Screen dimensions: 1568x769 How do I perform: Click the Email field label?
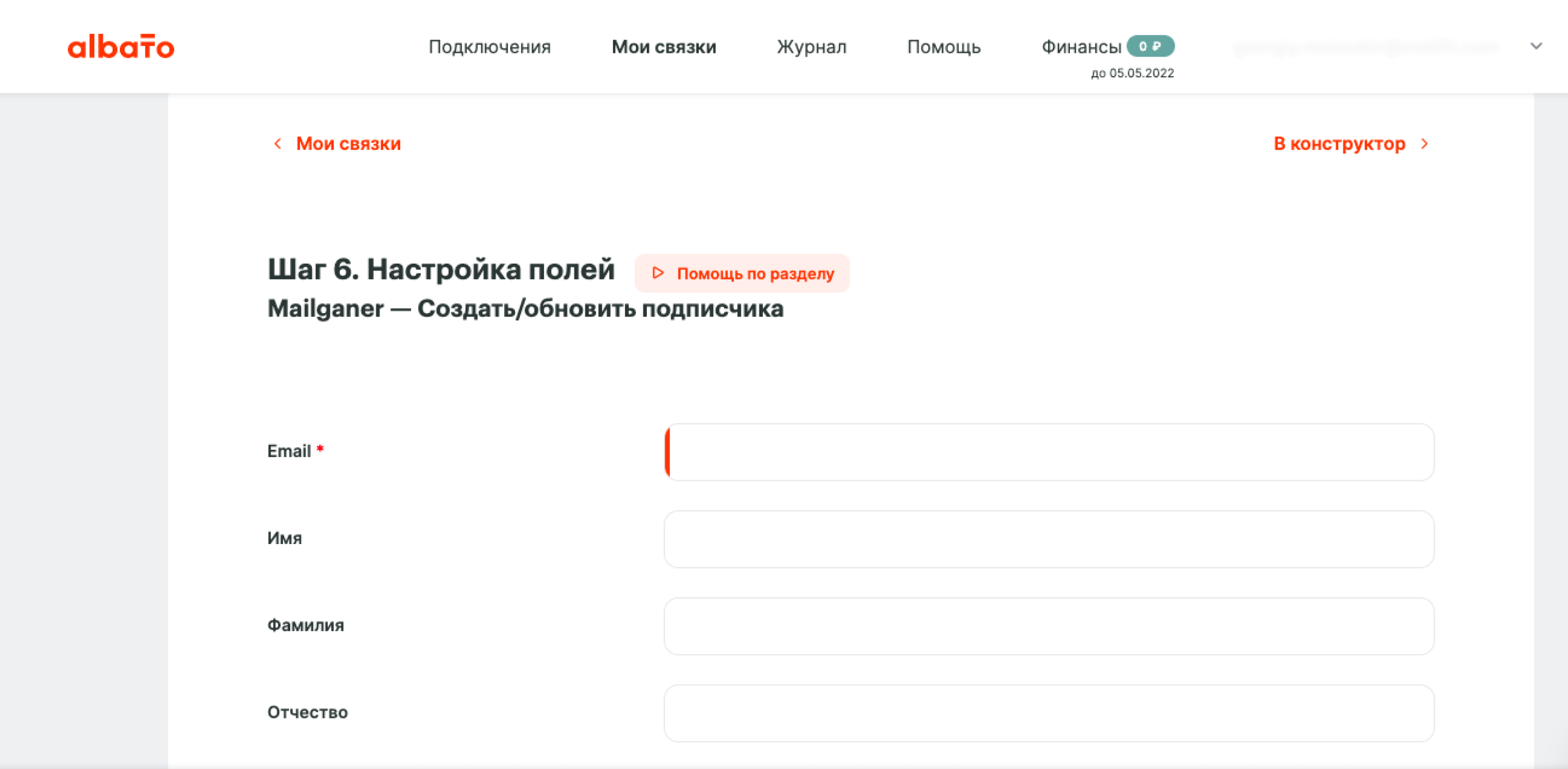(x=289, y=451)
